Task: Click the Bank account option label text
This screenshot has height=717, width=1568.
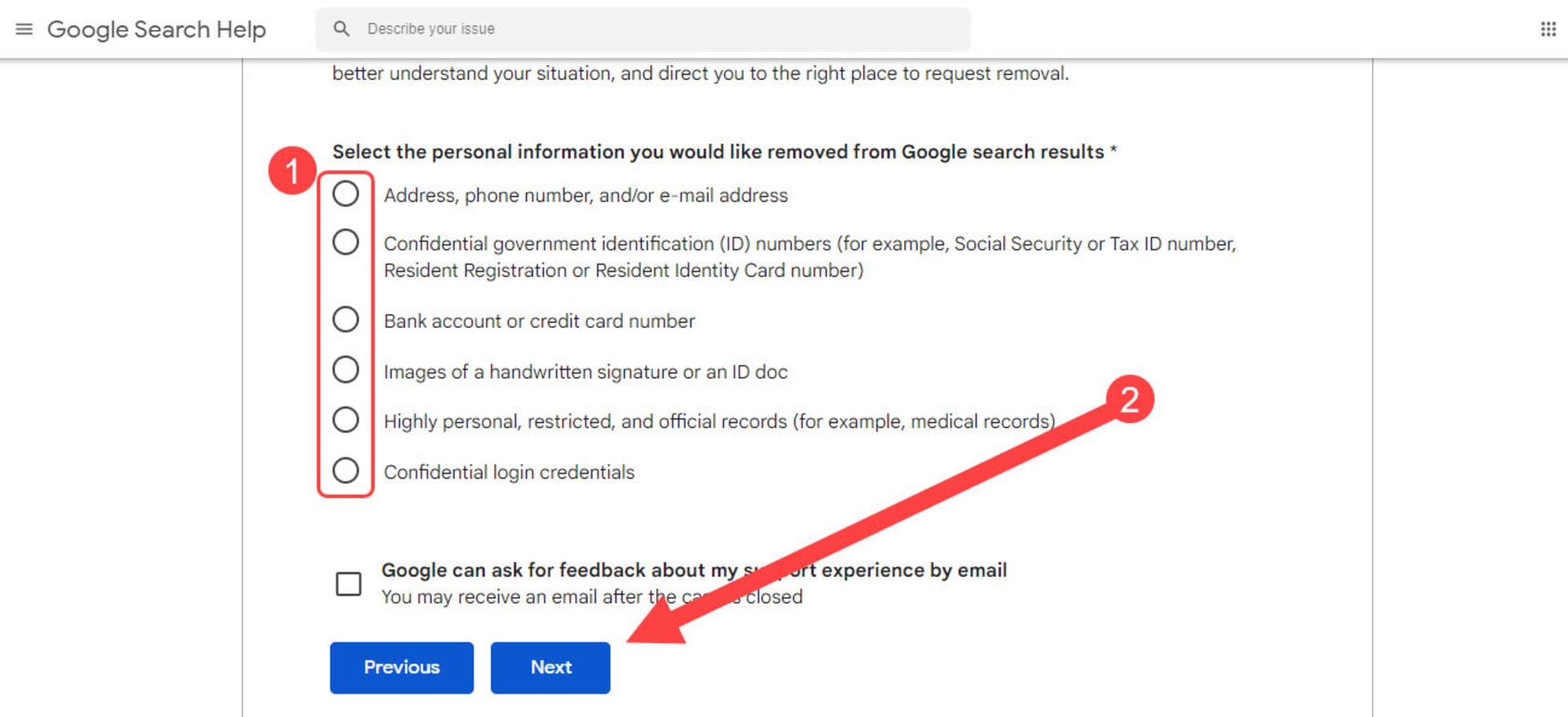Action: click(539, 321)
